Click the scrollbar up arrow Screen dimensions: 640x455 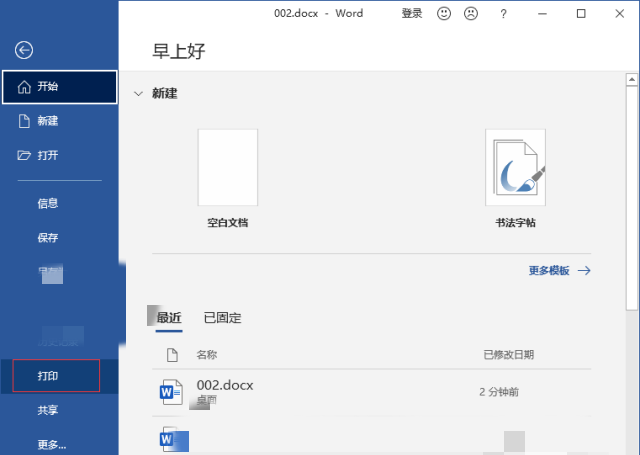click(632, 80)
